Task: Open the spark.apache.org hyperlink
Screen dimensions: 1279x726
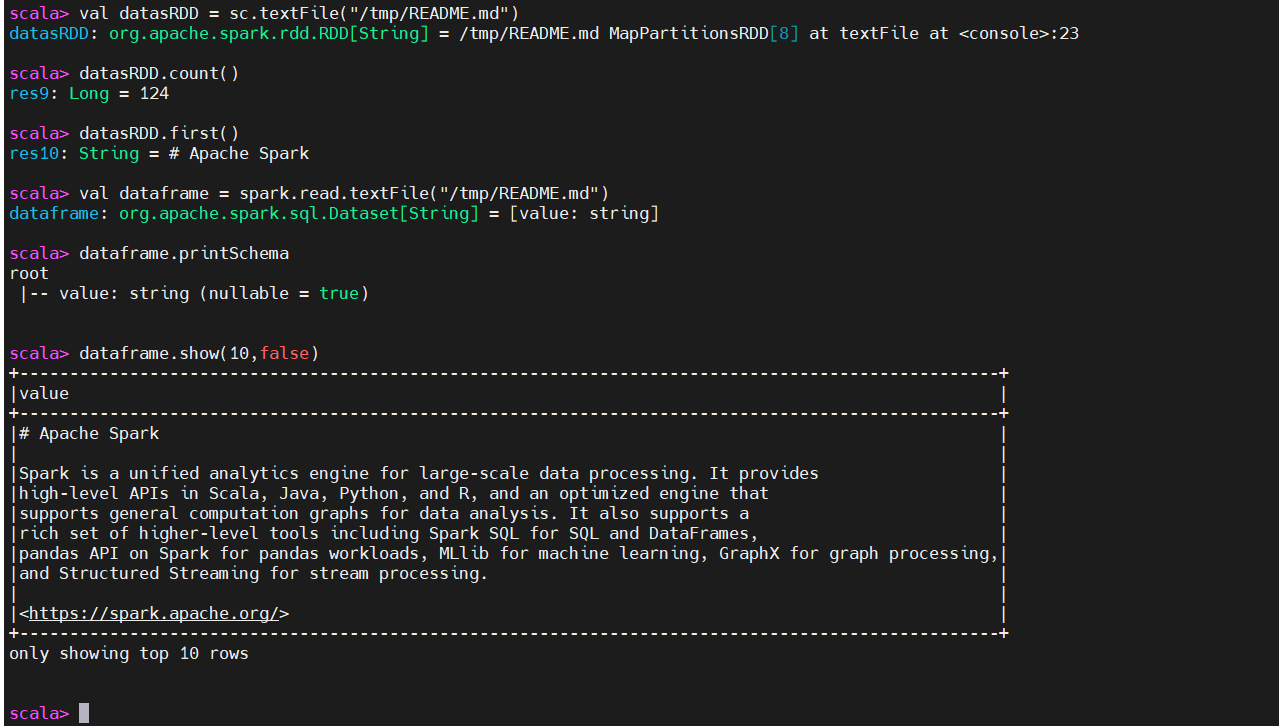Action: (x=154, y=613)
